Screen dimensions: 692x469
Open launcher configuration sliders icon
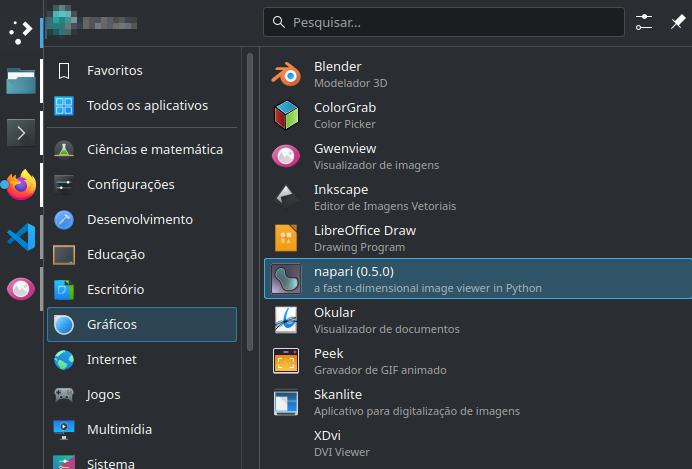tap(645, 21)
